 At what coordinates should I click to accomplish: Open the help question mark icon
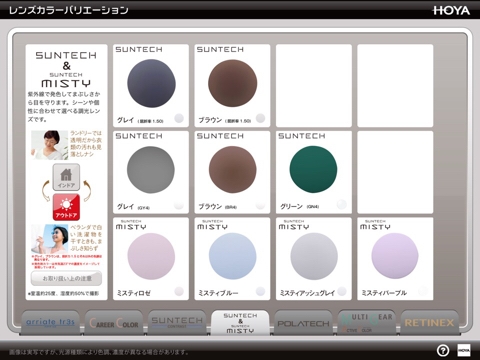[x=443, y=350]
